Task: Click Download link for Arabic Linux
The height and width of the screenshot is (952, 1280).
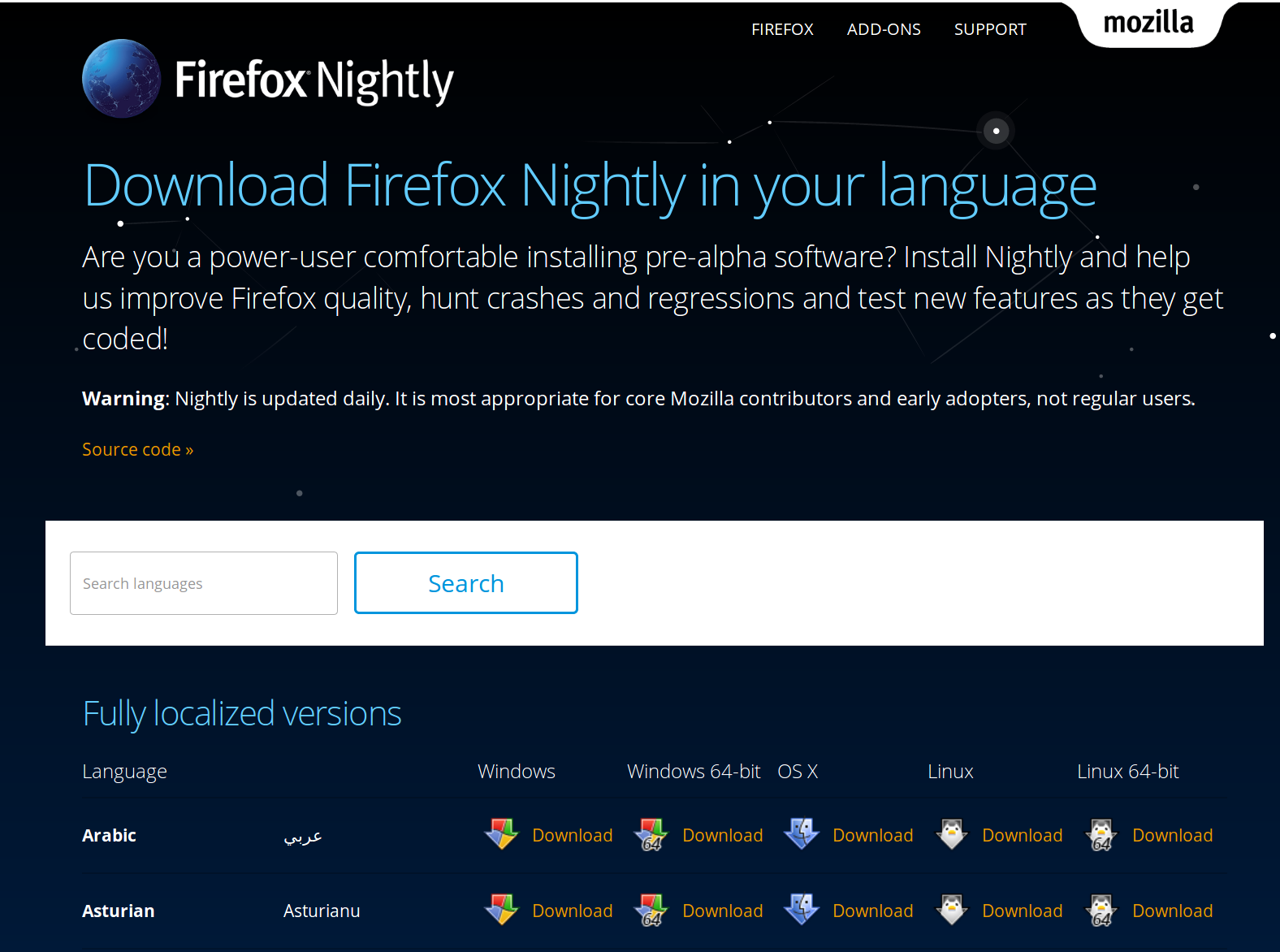Action: (1022, 835)
